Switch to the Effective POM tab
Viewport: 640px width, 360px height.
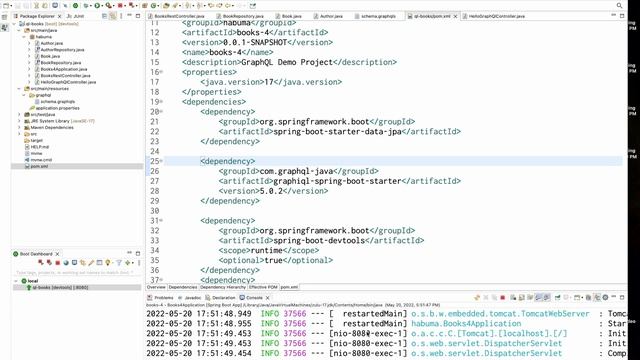263,287
